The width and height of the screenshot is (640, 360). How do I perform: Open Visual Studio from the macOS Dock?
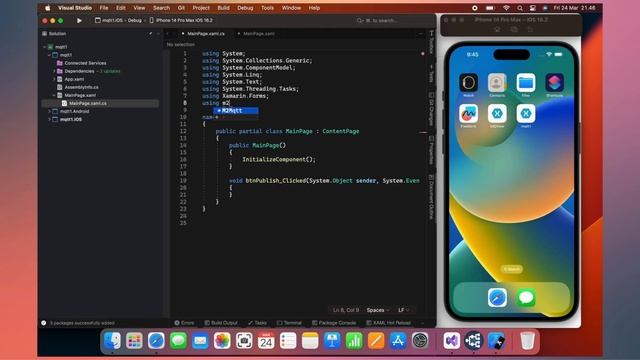(x=451, y=340)
